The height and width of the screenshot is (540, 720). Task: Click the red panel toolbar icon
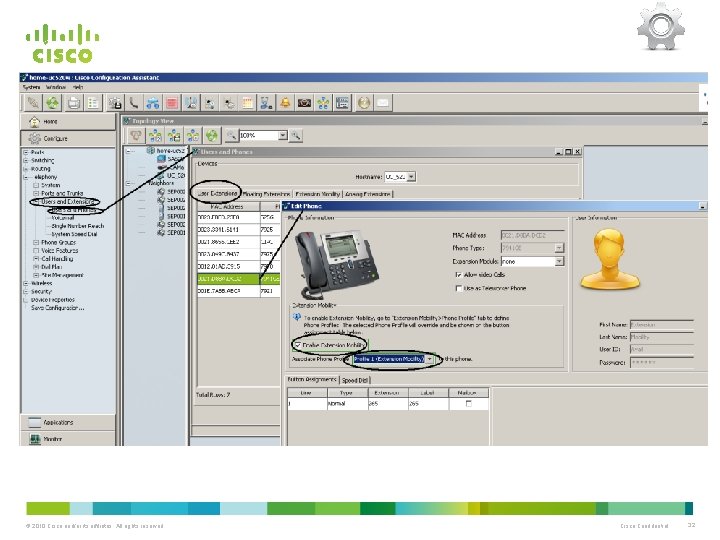pyautogui.click(x=172, y=103)
